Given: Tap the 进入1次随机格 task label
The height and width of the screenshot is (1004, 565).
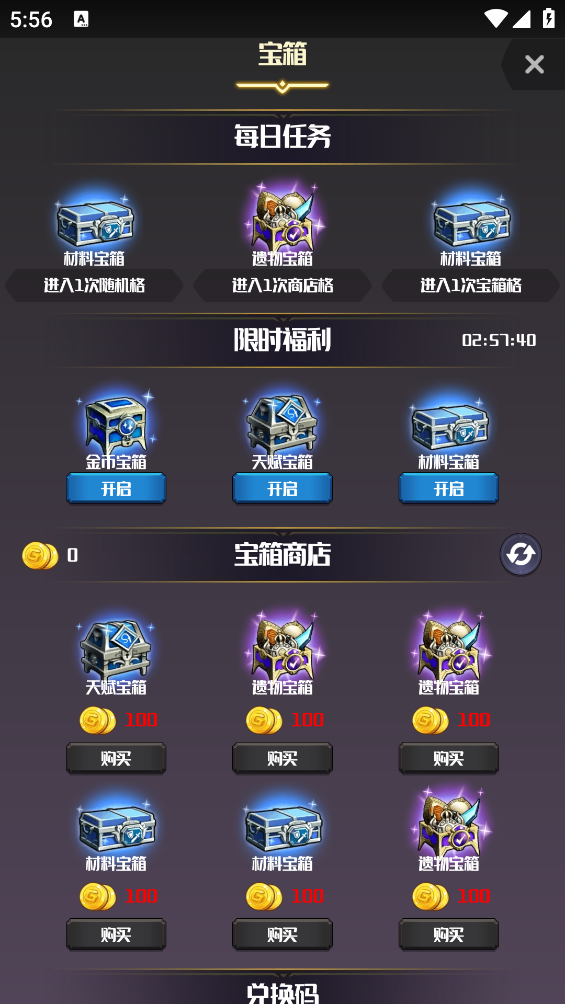Looking at the screenshot, I should [x=94, y=285].
